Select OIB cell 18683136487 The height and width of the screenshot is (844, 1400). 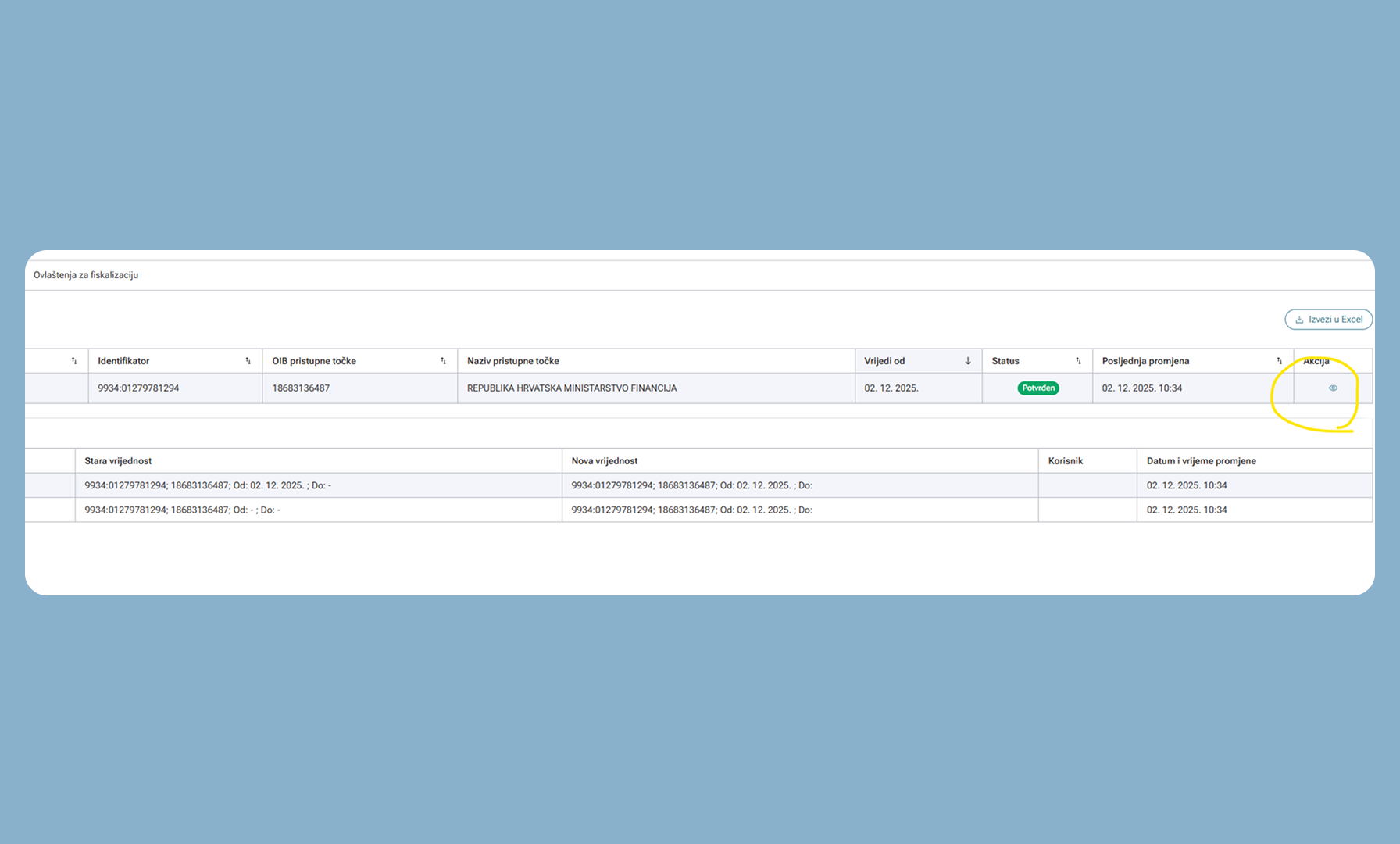click(x=301, y=388)
